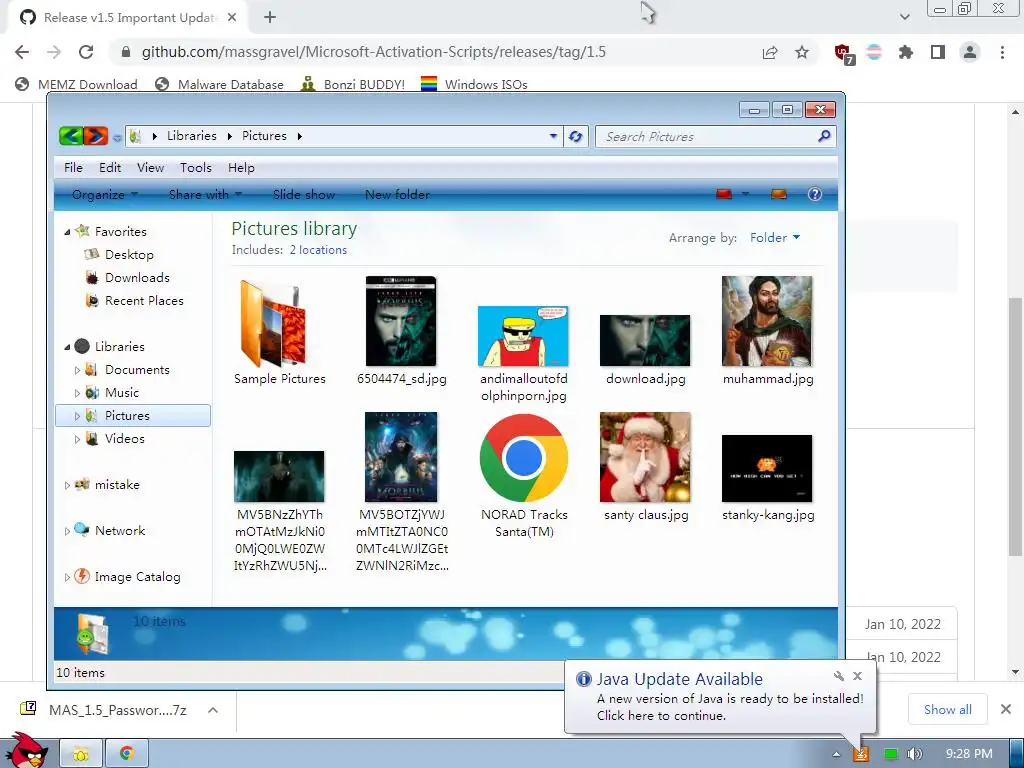Select the santy claus.jpg thumbnail

pyautogui.click(x=645, y=458)
